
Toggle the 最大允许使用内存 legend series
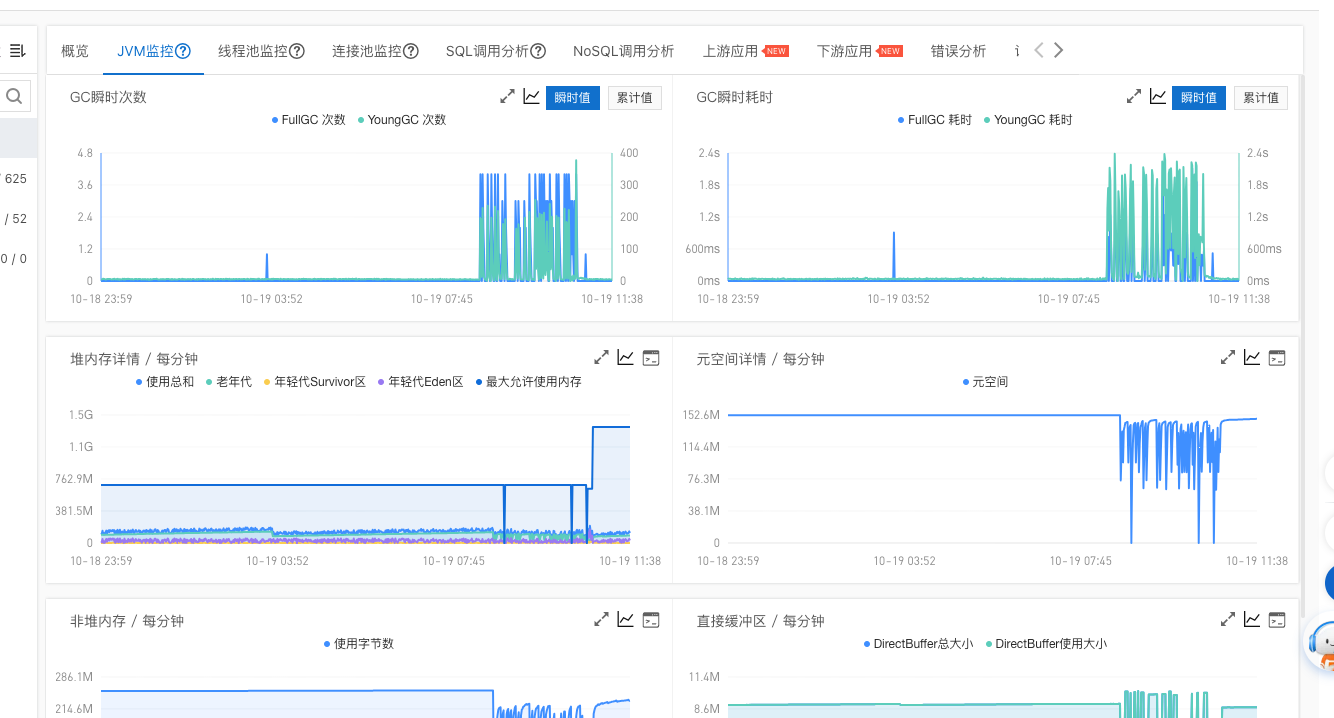(x=529, y=382)
